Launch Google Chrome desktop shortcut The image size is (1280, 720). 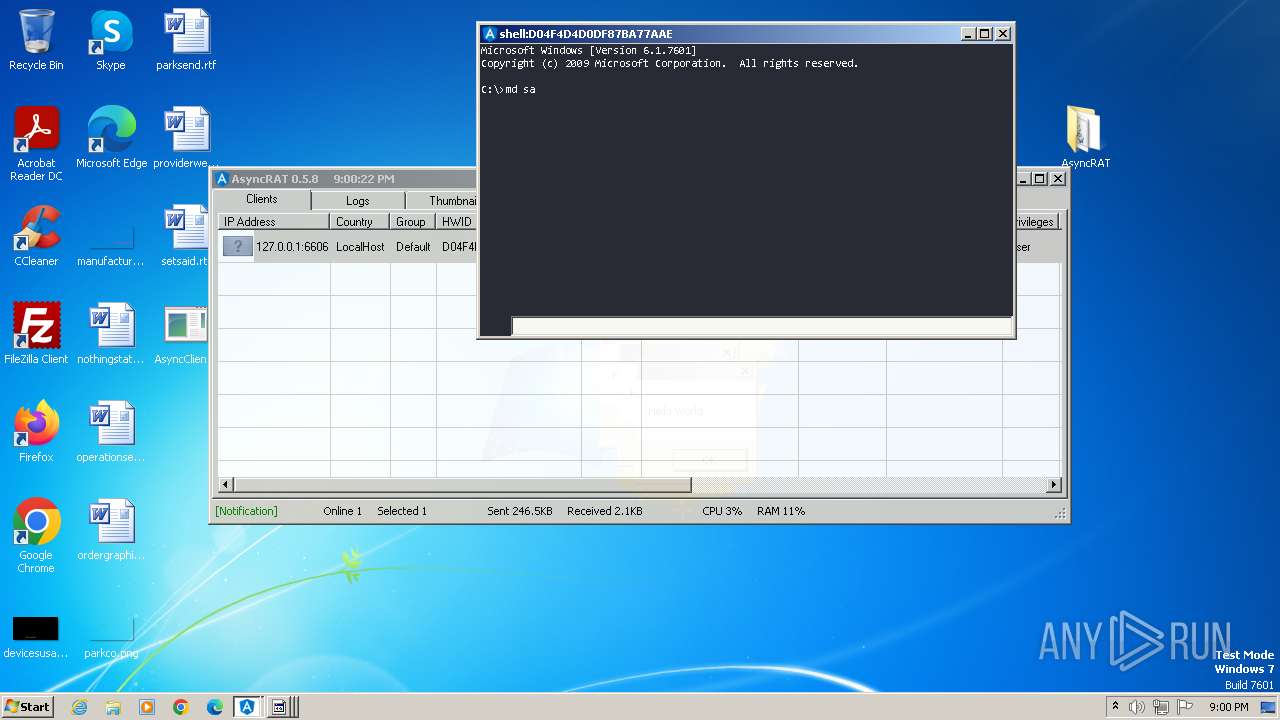(x=36, y=536)
